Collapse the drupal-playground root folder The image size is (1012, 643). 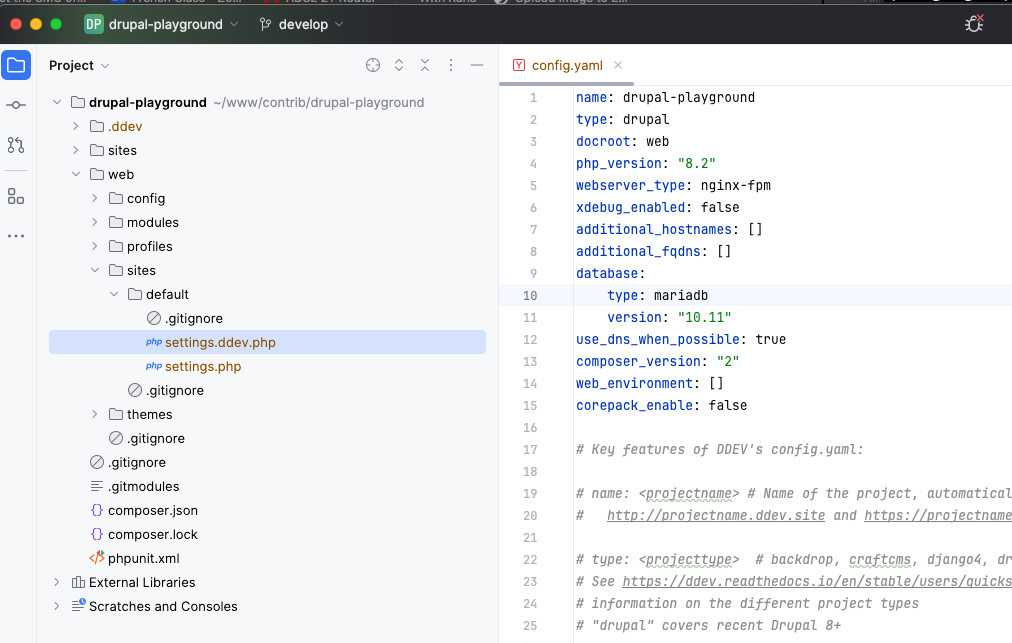tap(57, 102)
